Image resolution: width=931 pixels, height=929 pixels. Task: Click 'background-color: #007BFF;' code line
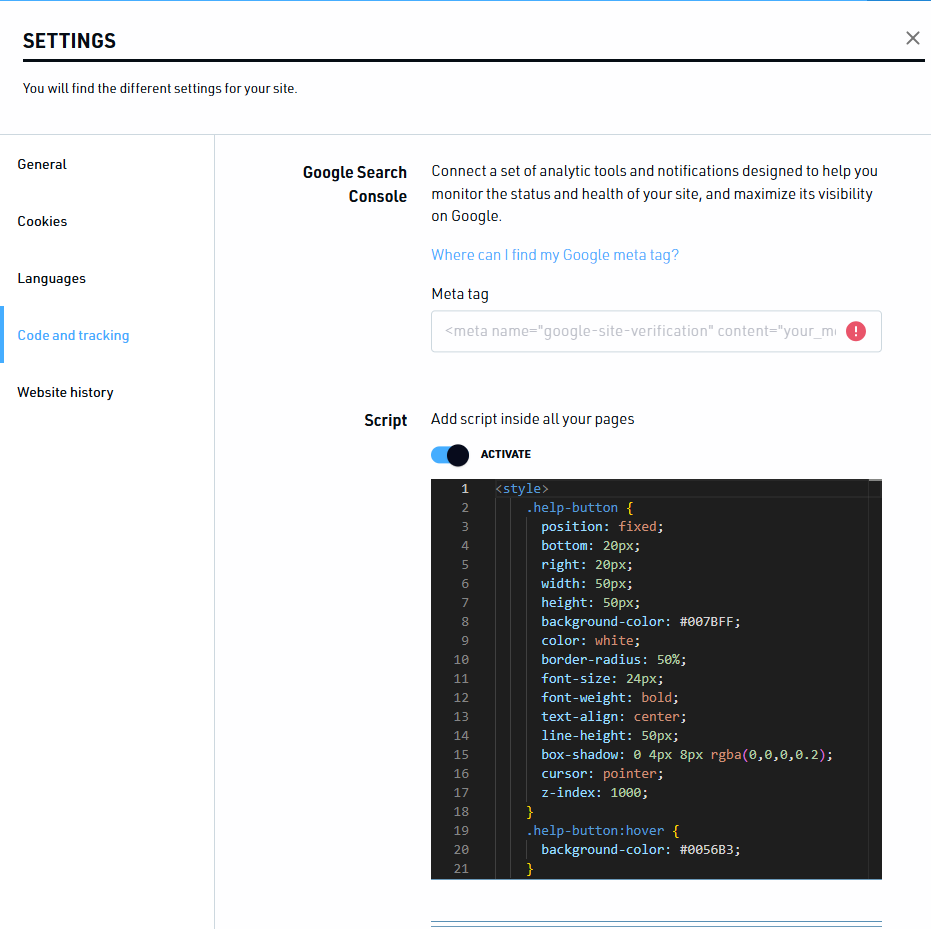coord(641,622)
